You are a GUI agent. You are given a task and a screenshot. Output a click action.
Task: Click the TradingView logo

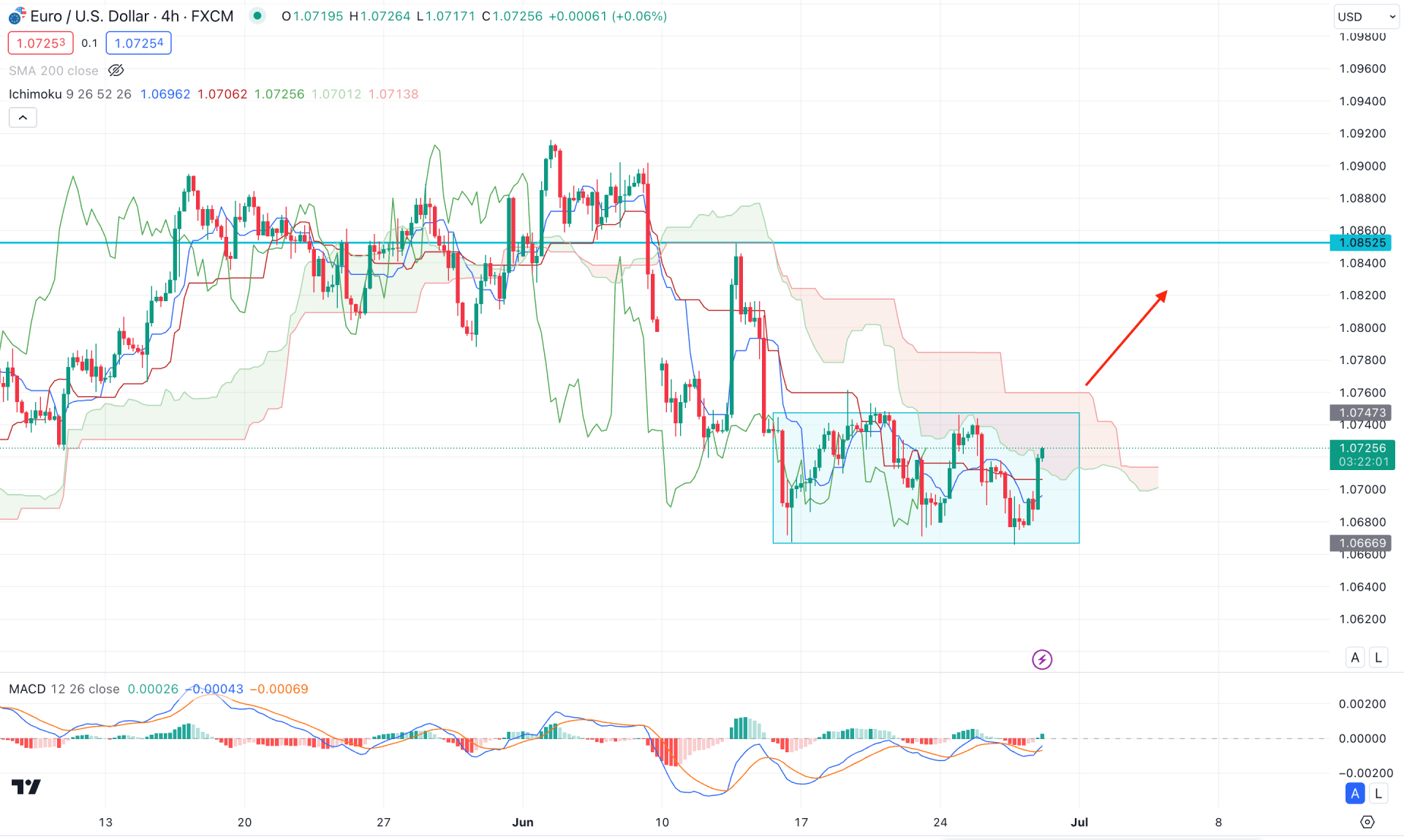tap(26, 787)
